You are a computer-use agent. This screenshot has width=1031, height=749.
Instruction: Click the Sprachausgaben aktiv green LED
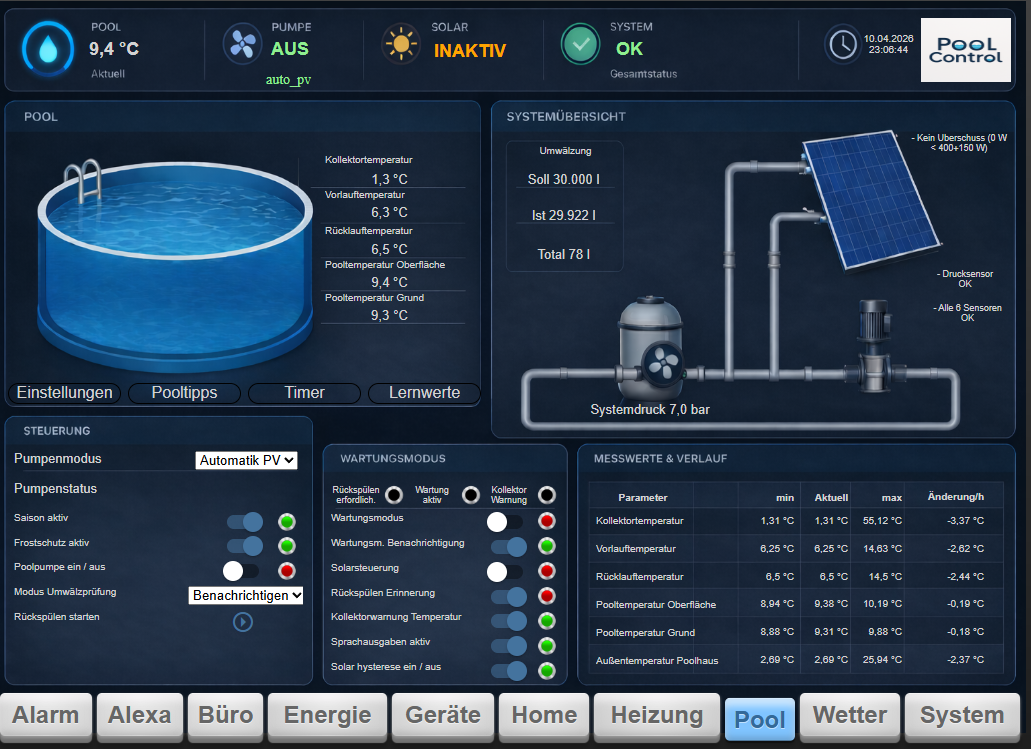[x=546, y=646]
